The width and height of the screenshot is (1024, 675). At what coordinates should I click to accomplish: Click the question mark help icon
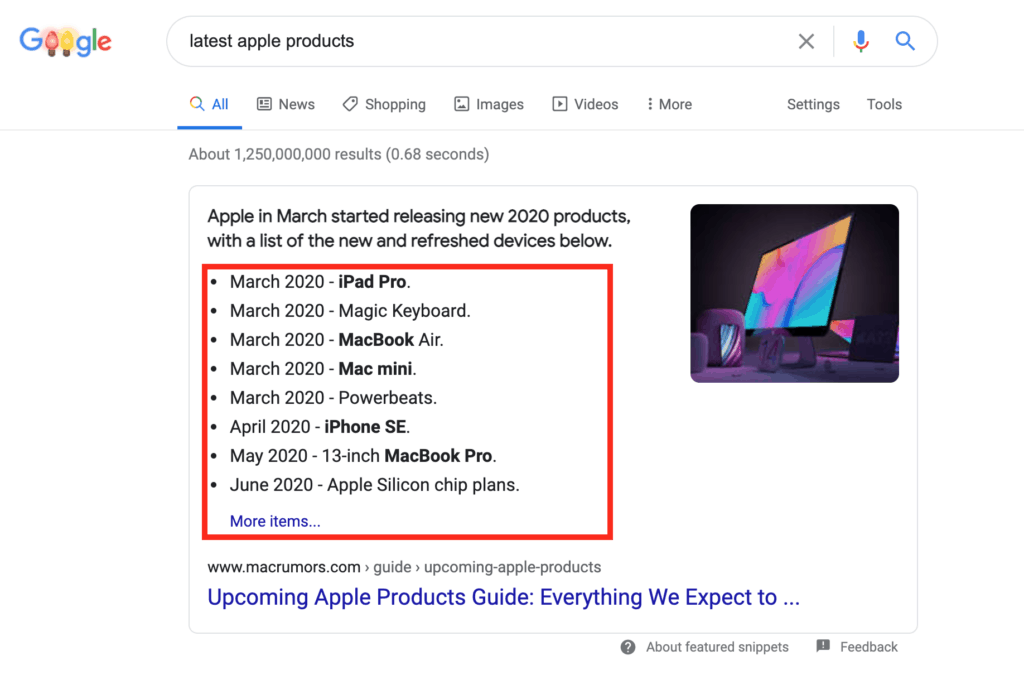[628, 647]
